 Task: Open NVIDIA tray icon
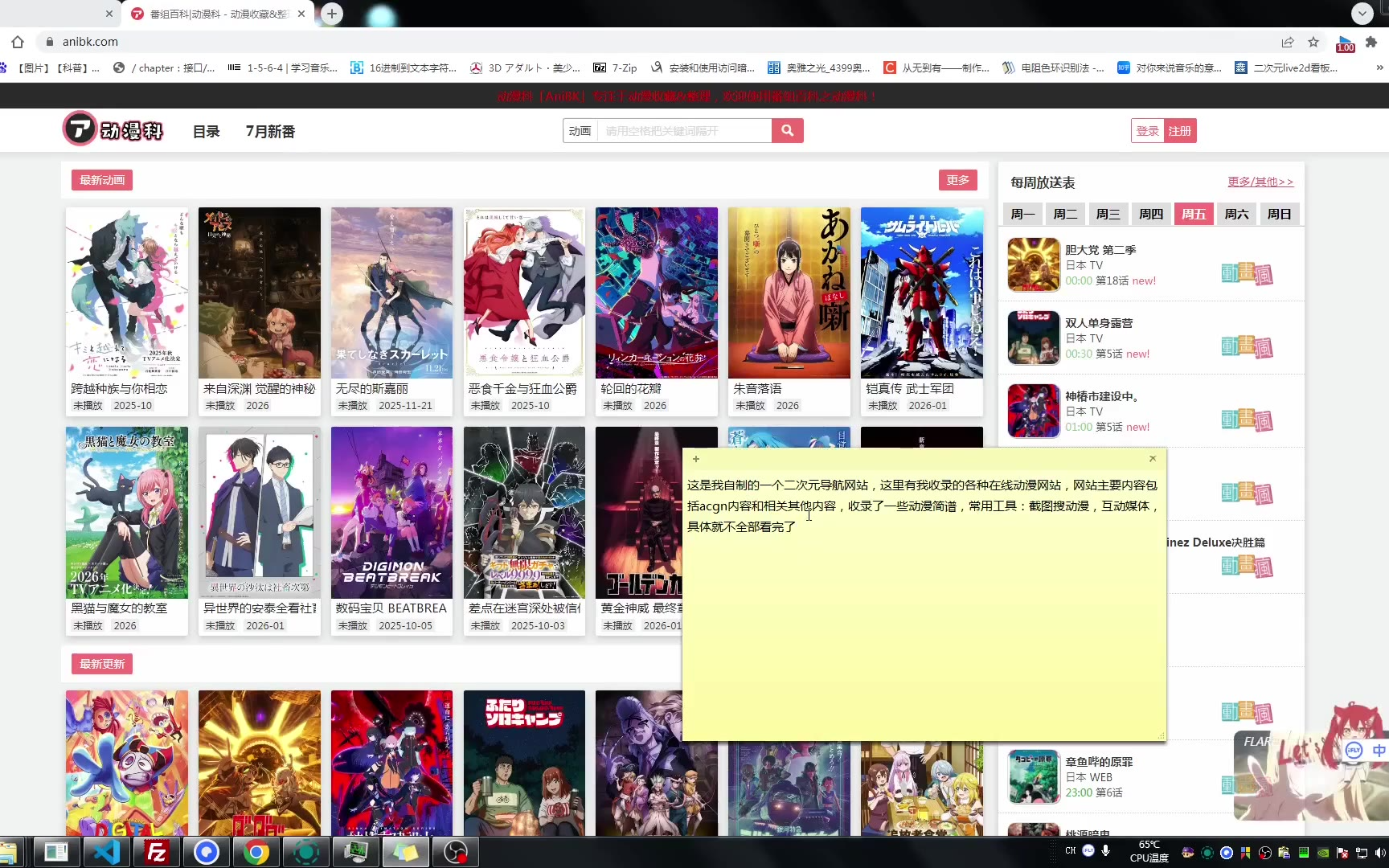pos(1322,853)
